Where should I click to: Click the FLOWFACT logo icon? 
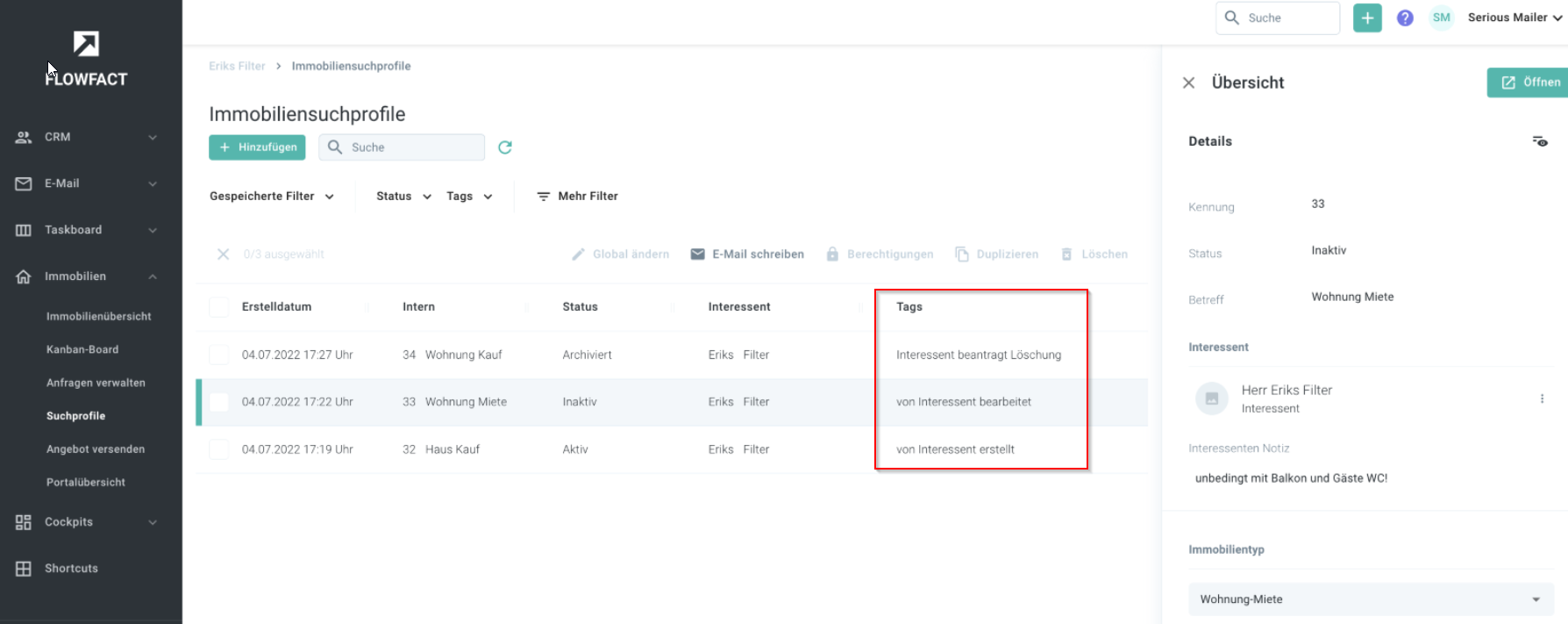coord(86,44)
